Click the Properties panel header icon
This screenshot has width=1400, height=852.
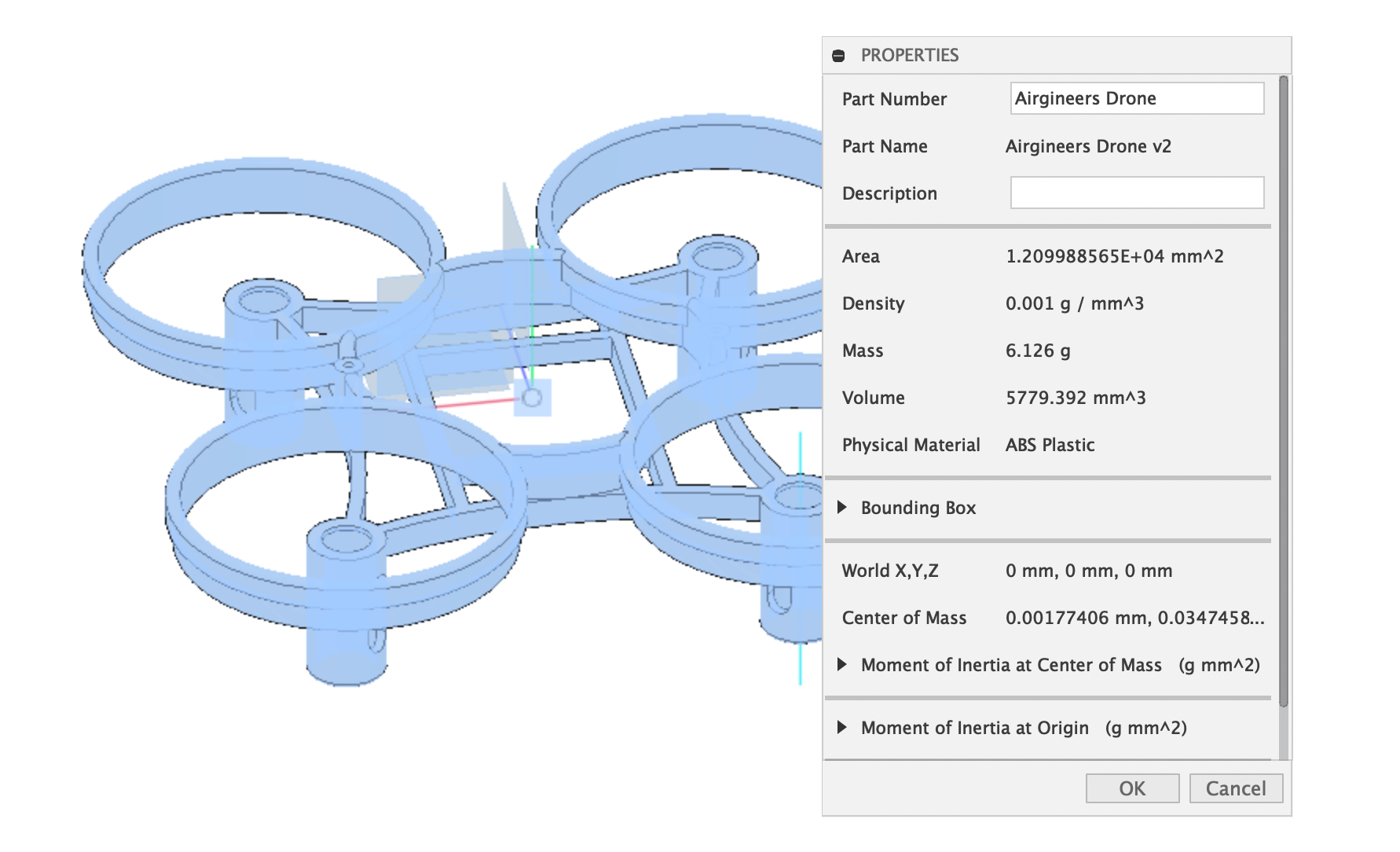(x=840, y=55)
